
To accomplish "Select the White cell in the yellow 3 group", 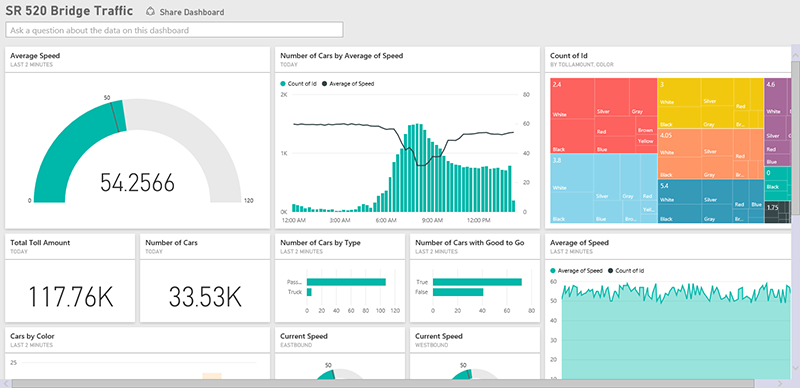I will point(680,92).
